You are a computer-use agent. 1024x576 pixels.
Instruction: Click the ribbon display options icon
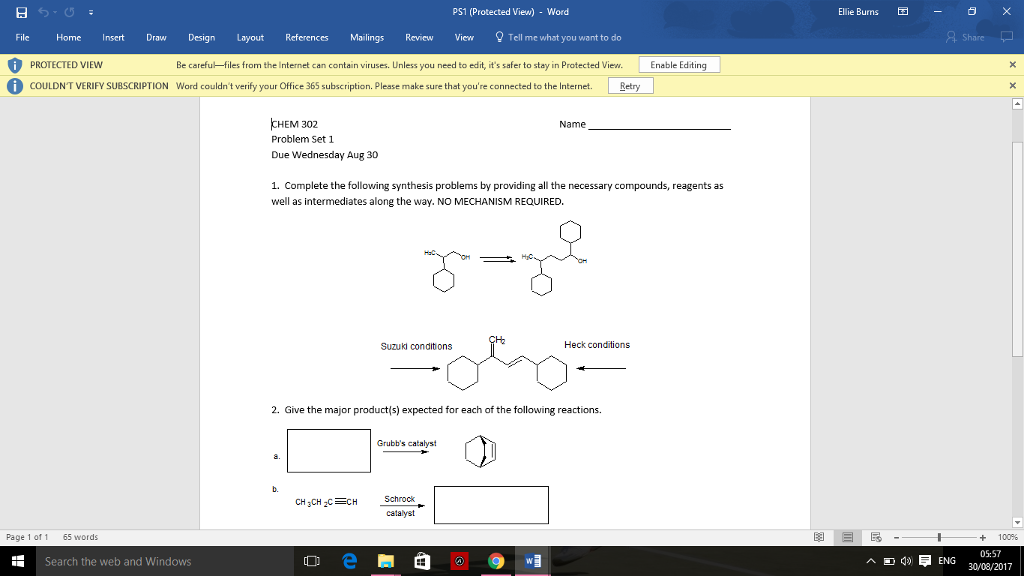903,11
